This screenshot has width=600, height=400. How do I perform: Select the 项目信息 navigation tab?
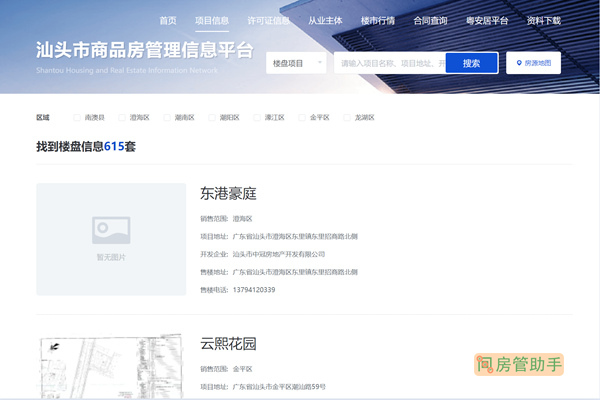[212, 21]
